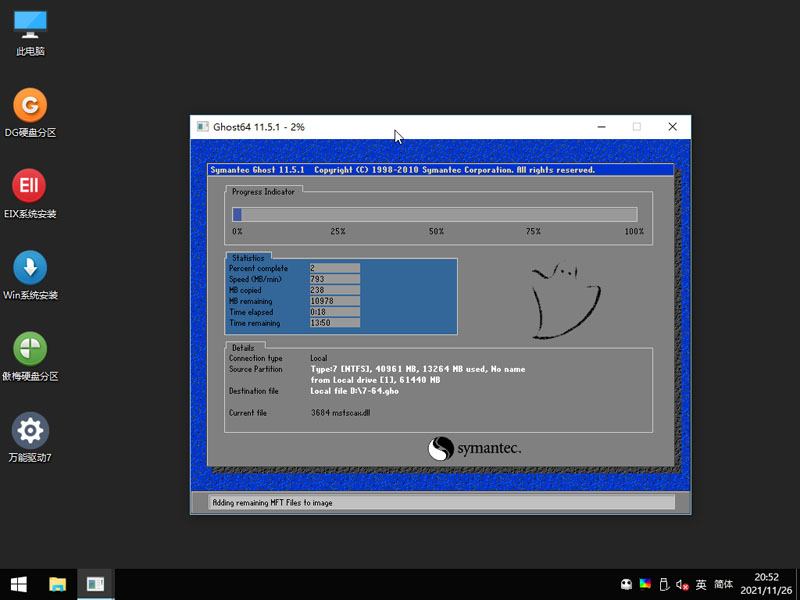Click the Time elapsed value 0:18

(x=335, y=312)
